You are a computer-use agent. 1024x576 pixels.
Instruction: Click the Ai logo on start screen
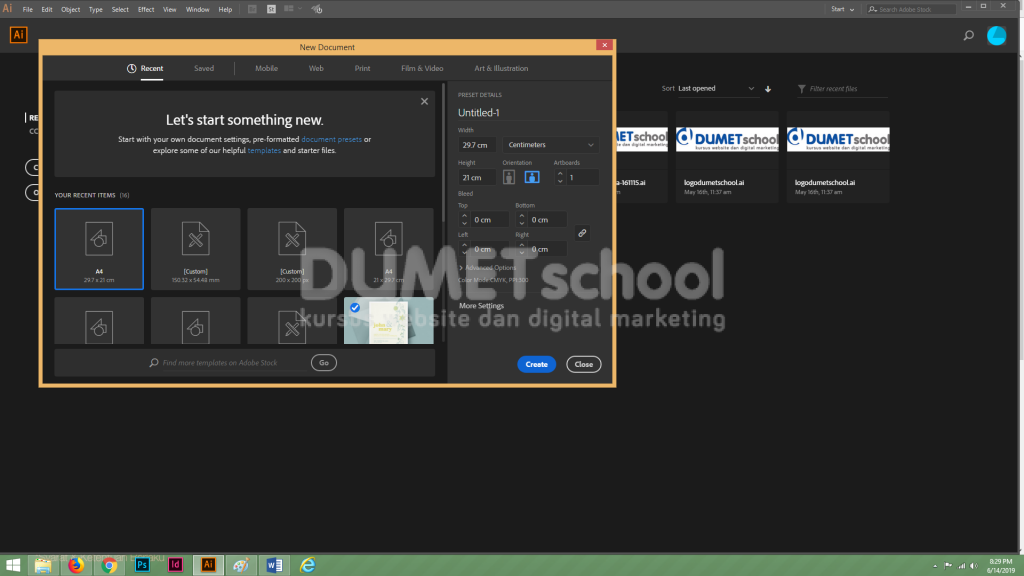[x=18, y=35]
